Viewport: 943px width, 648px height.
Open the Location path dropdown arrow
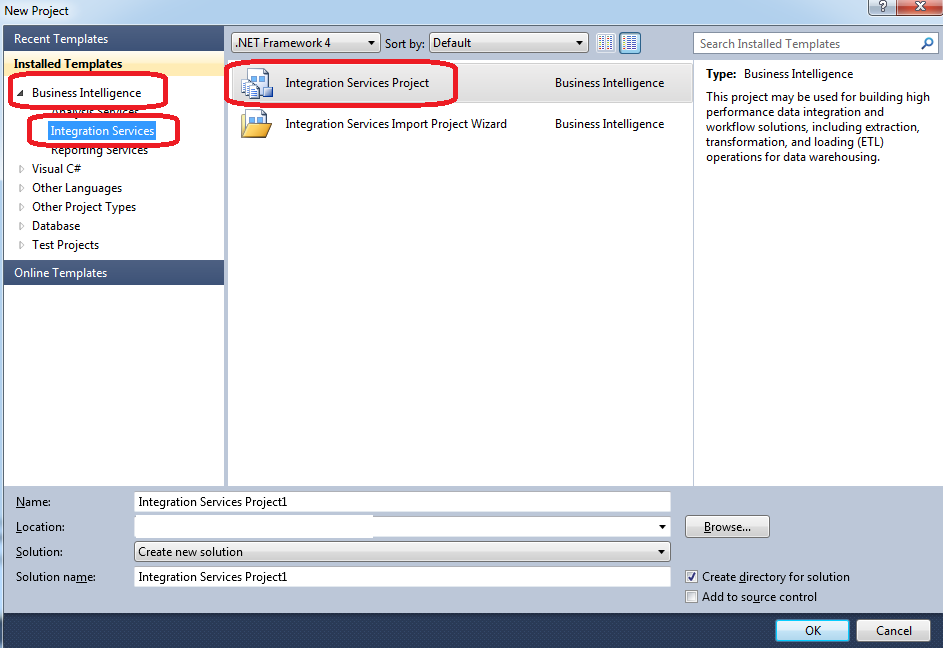pos(662,526)
